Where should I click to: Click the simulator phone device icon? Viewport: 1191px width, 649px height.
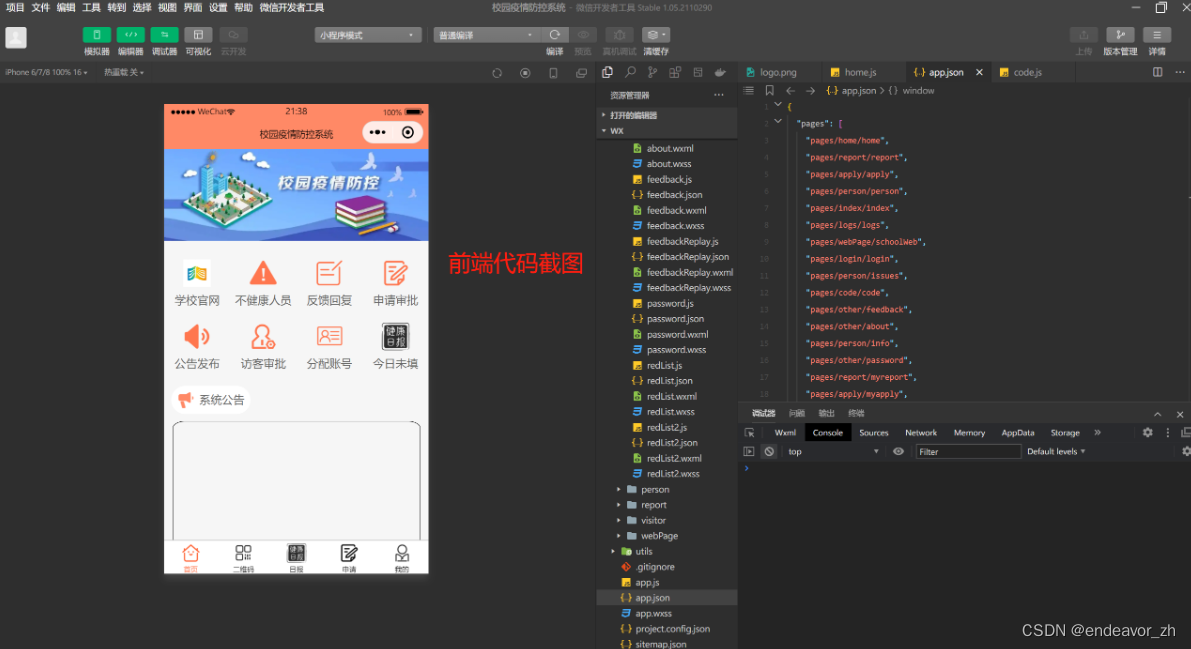[x=553, y=73]
